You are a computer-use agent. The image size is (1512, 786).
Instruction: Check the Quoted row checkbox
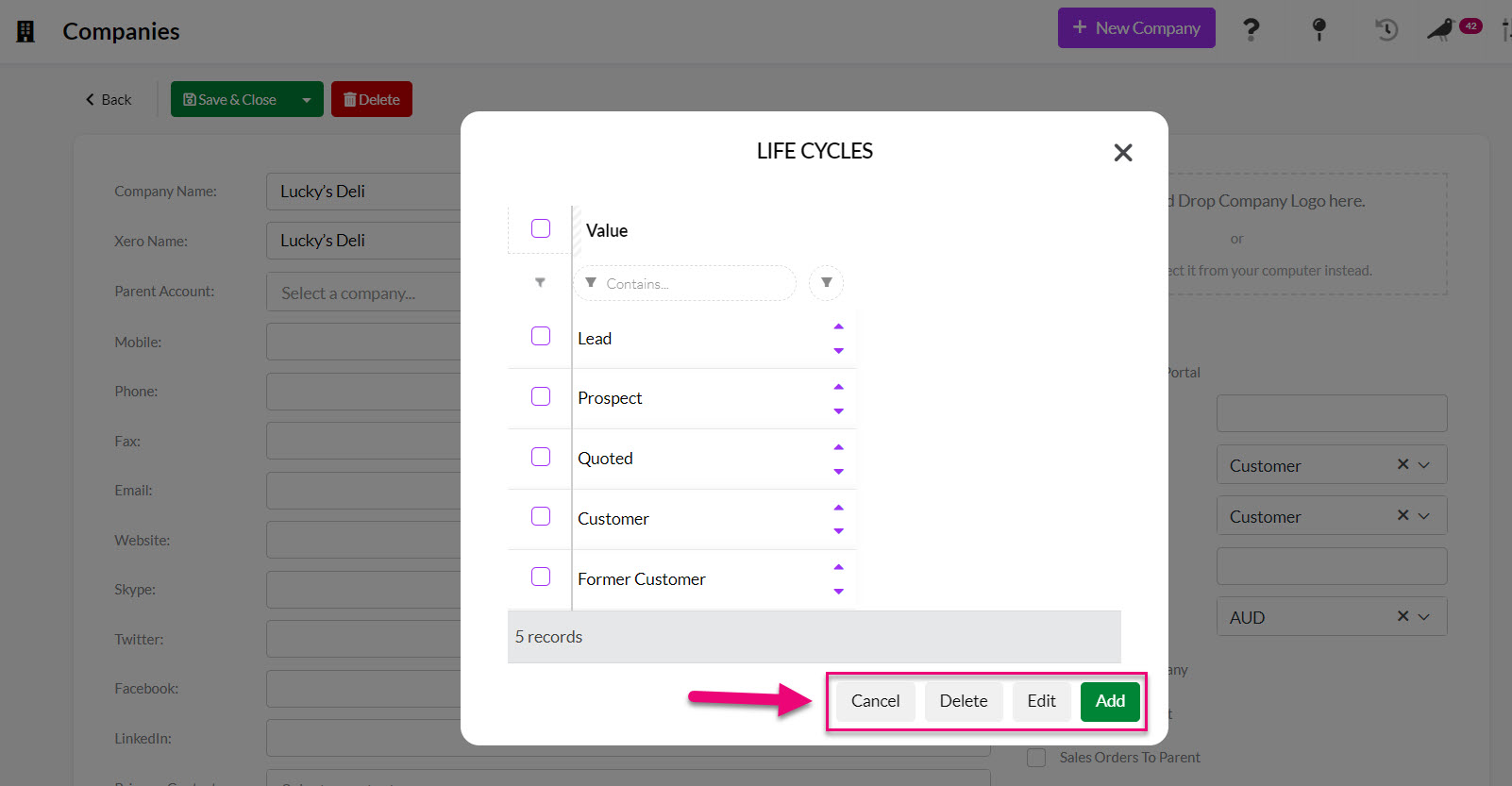[541, 457]
